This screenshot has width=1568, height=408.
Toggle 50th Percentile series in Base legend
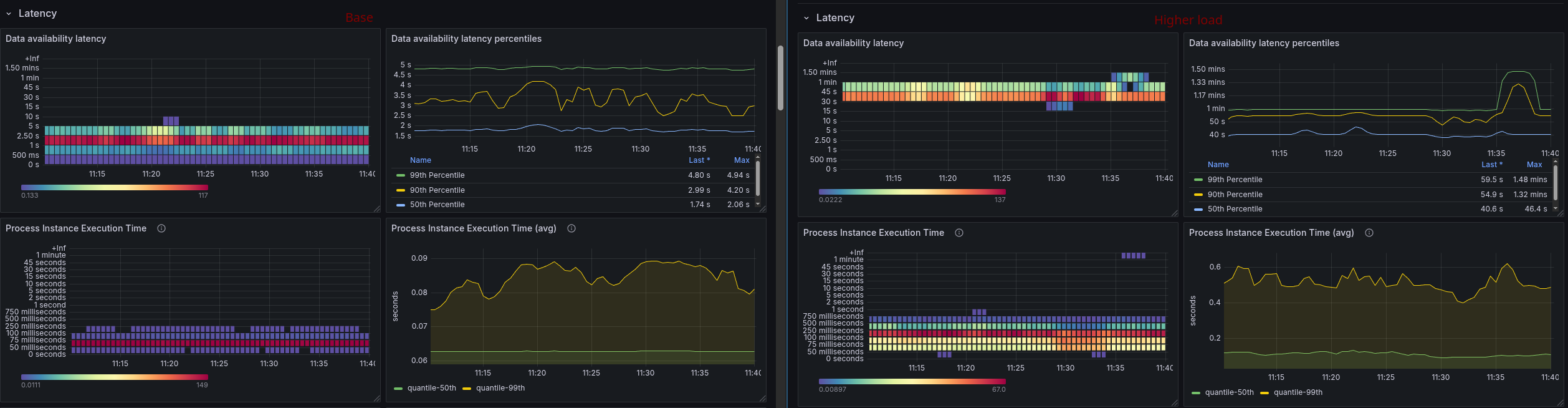tap(437, 205)
